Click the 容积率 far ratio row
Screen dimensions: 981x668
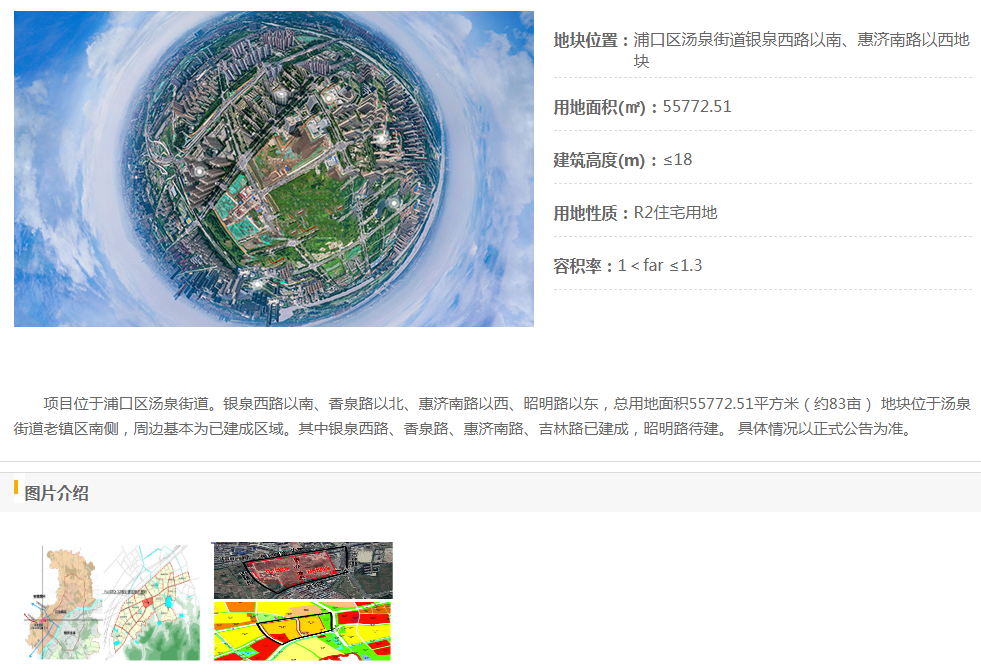[628, 266]
